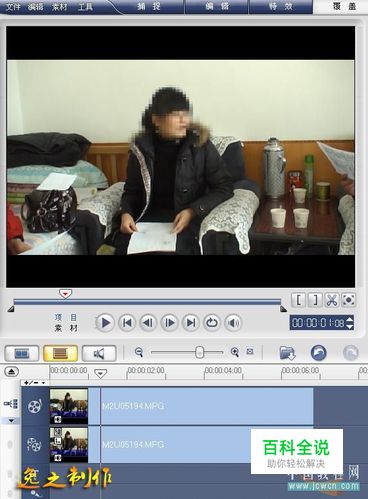
Task: Undo the last action
Action: tap(318, 353)
